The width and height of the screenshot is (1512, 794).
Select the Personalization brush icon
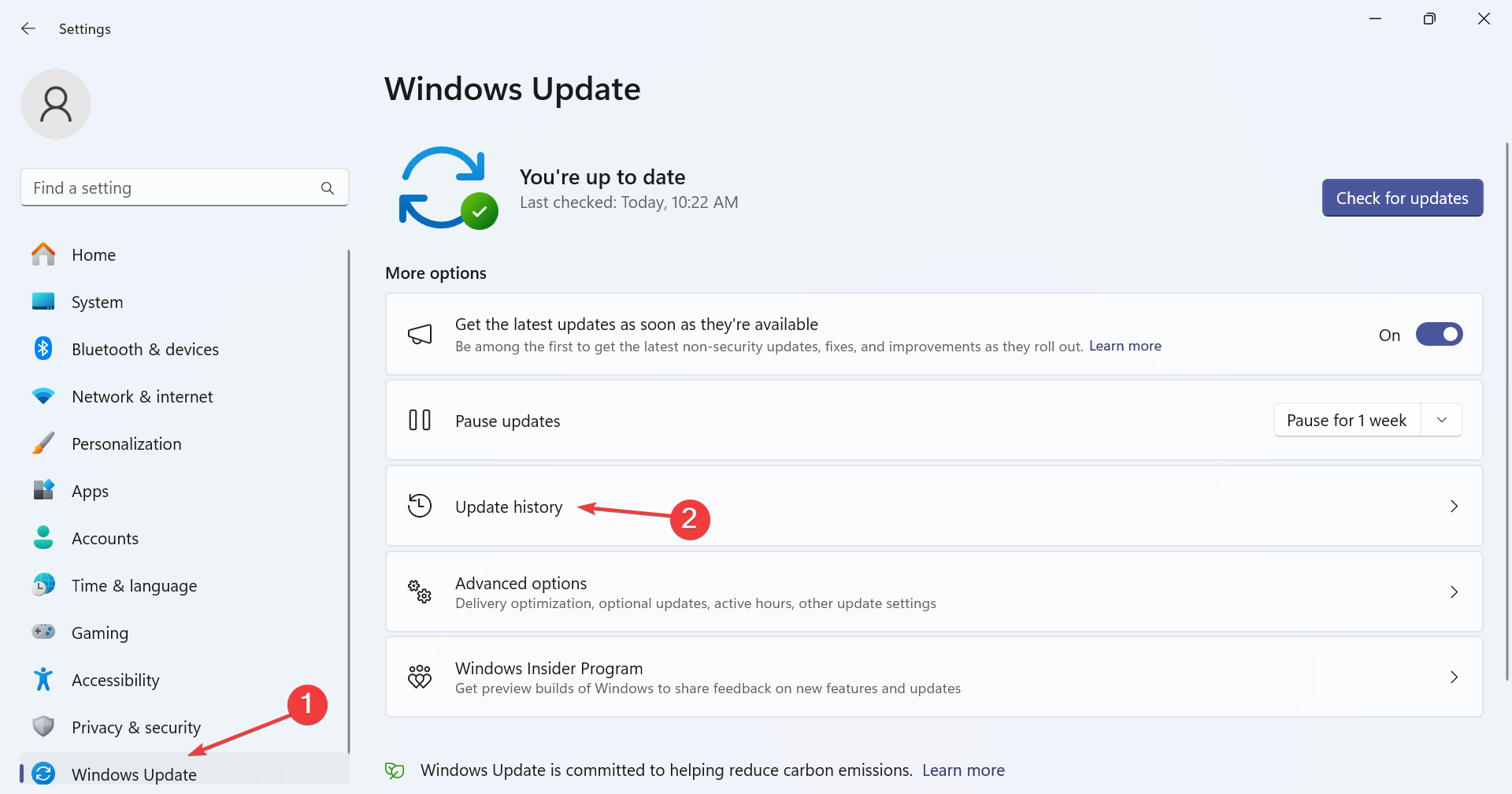[43, 443]
